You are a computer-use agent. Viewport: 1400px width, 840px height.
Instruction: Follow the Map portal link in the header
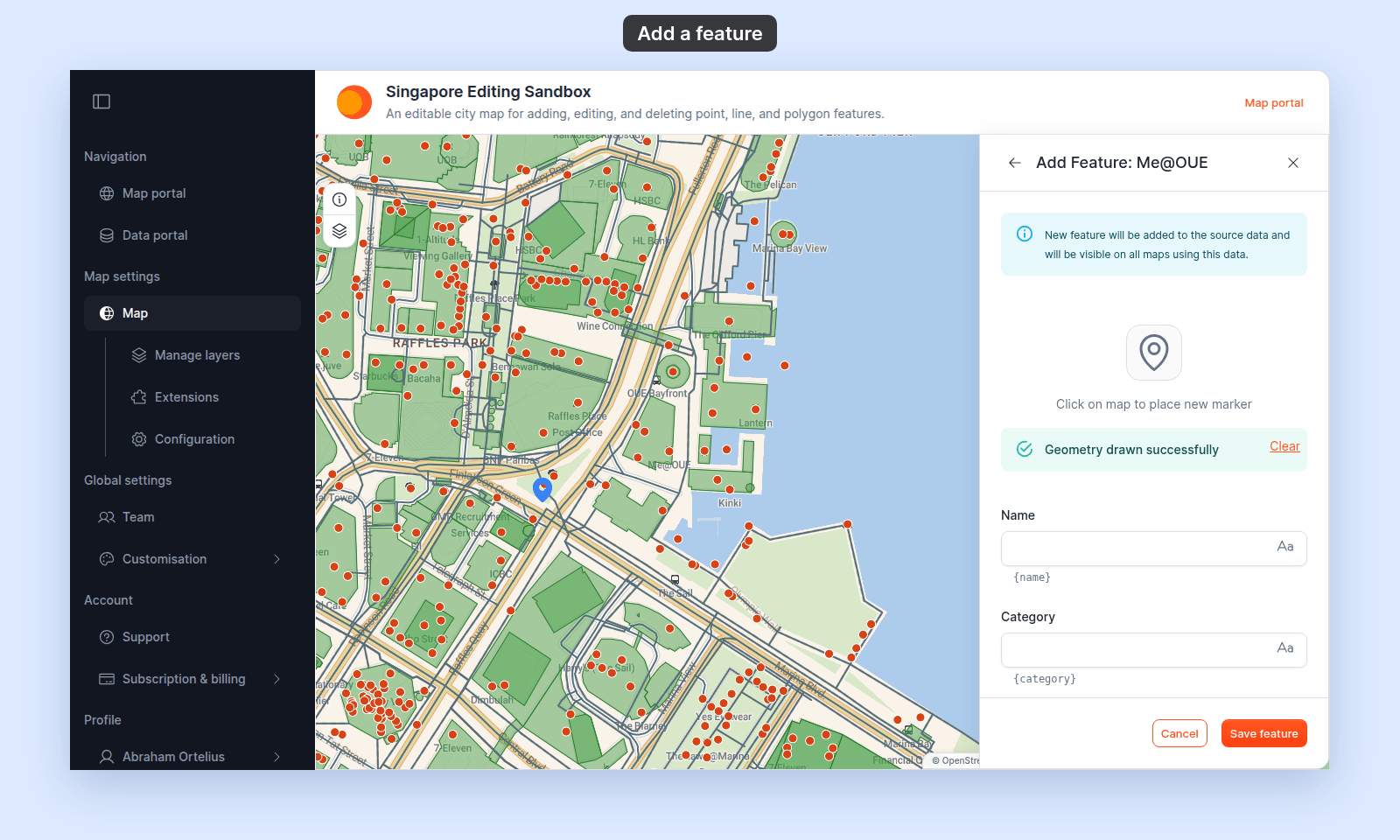click(x=1274, y=102)
